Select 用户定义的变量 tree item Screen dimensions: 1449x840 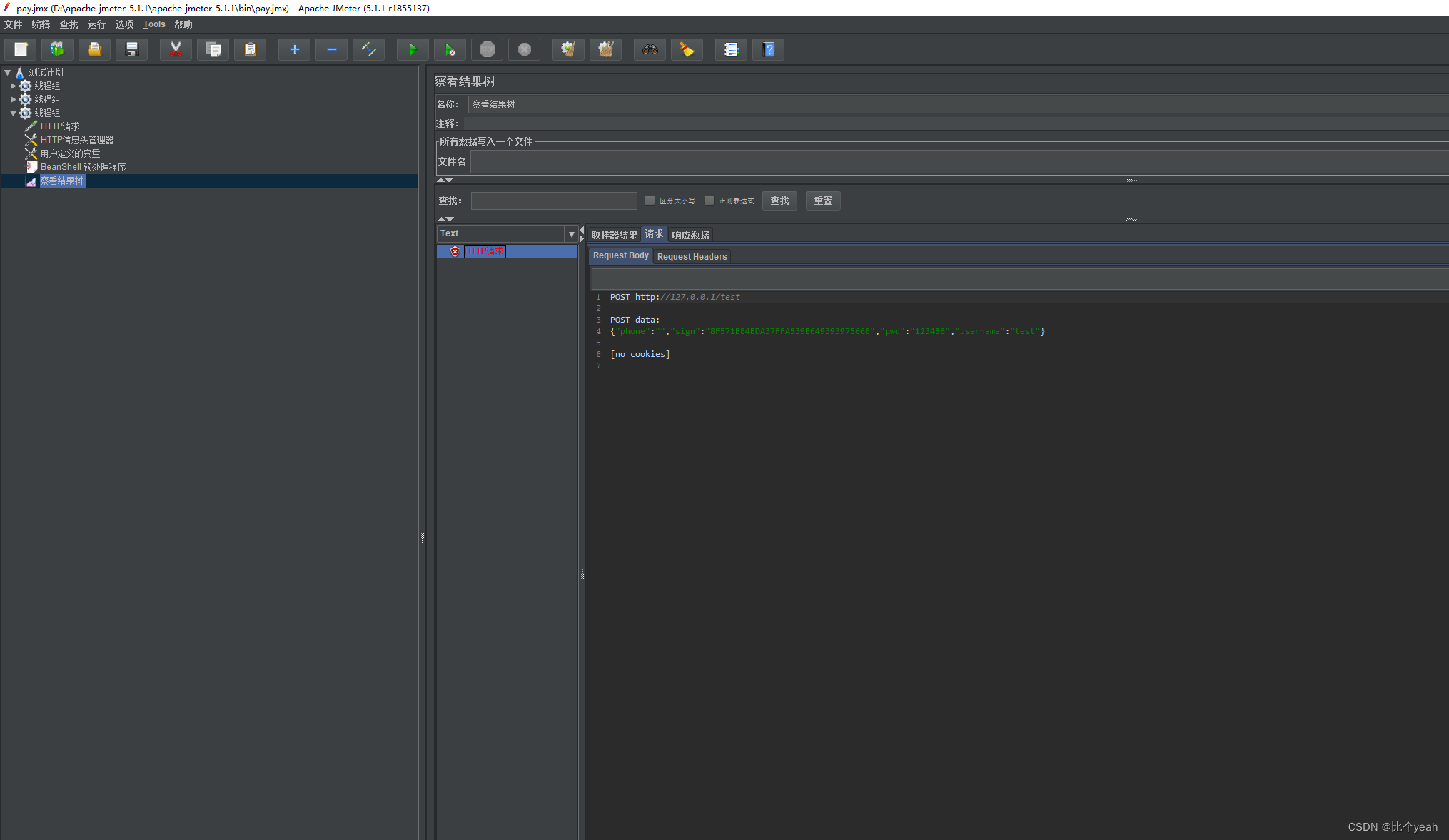pos(70,153)
